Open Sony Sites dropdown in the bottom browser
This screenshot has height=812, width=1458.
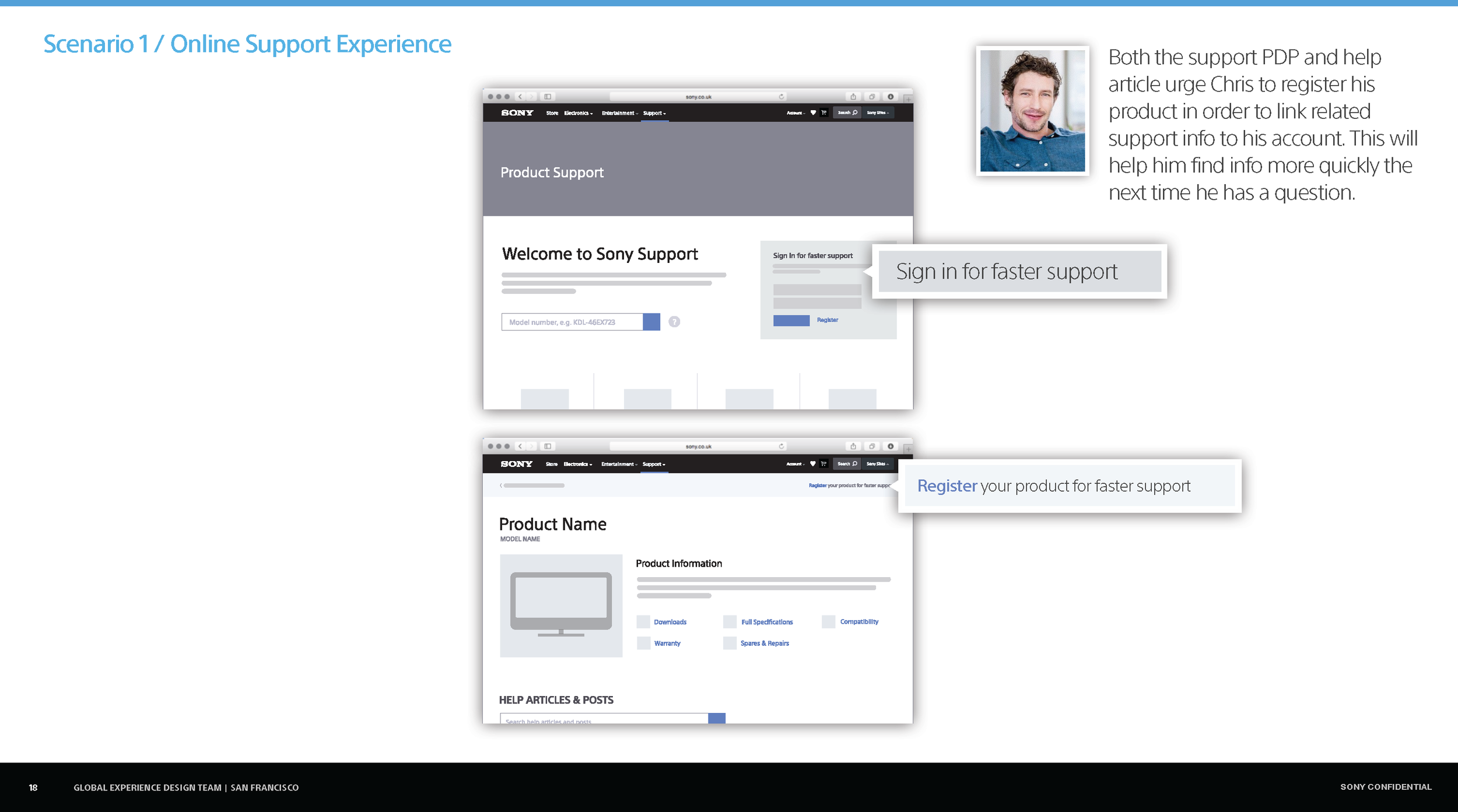pos(877,464)
